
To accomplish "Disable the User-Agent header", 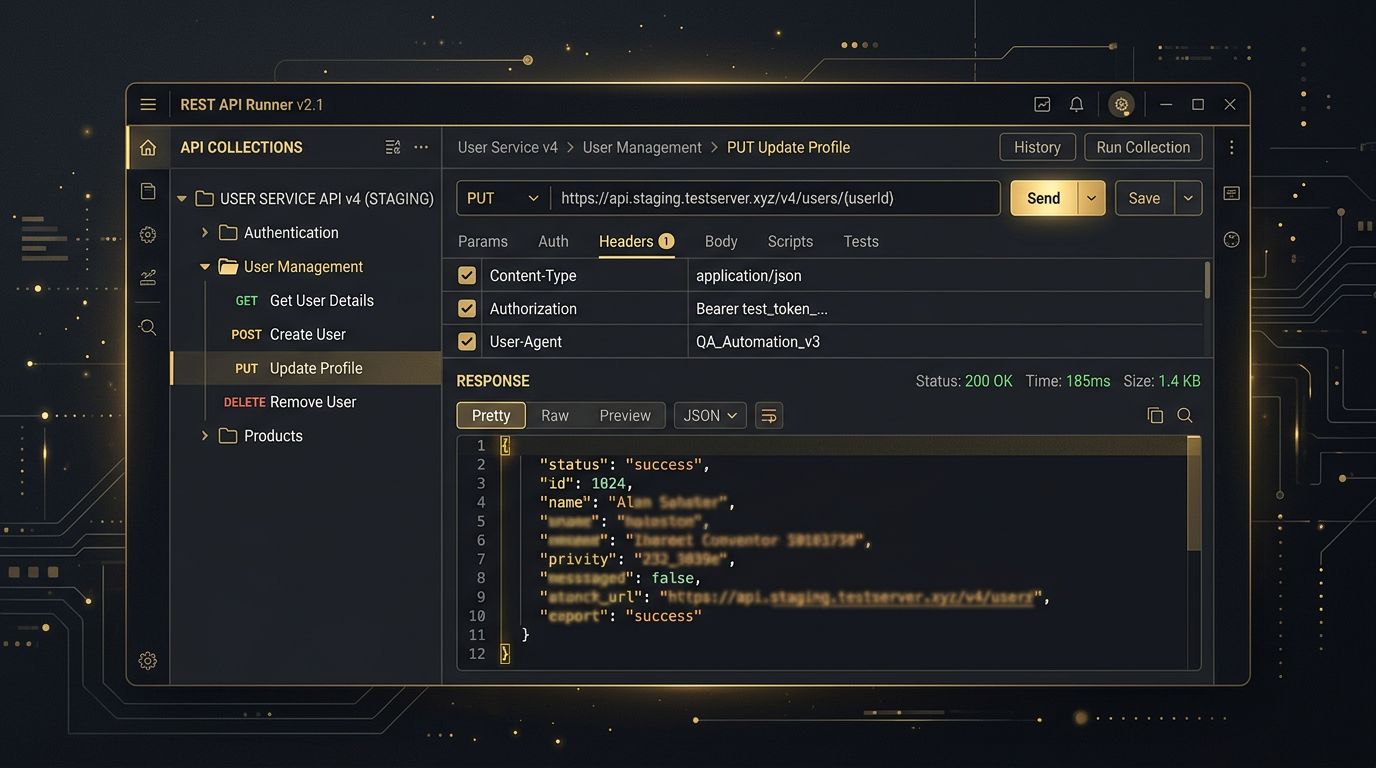I will pos(466,341).
